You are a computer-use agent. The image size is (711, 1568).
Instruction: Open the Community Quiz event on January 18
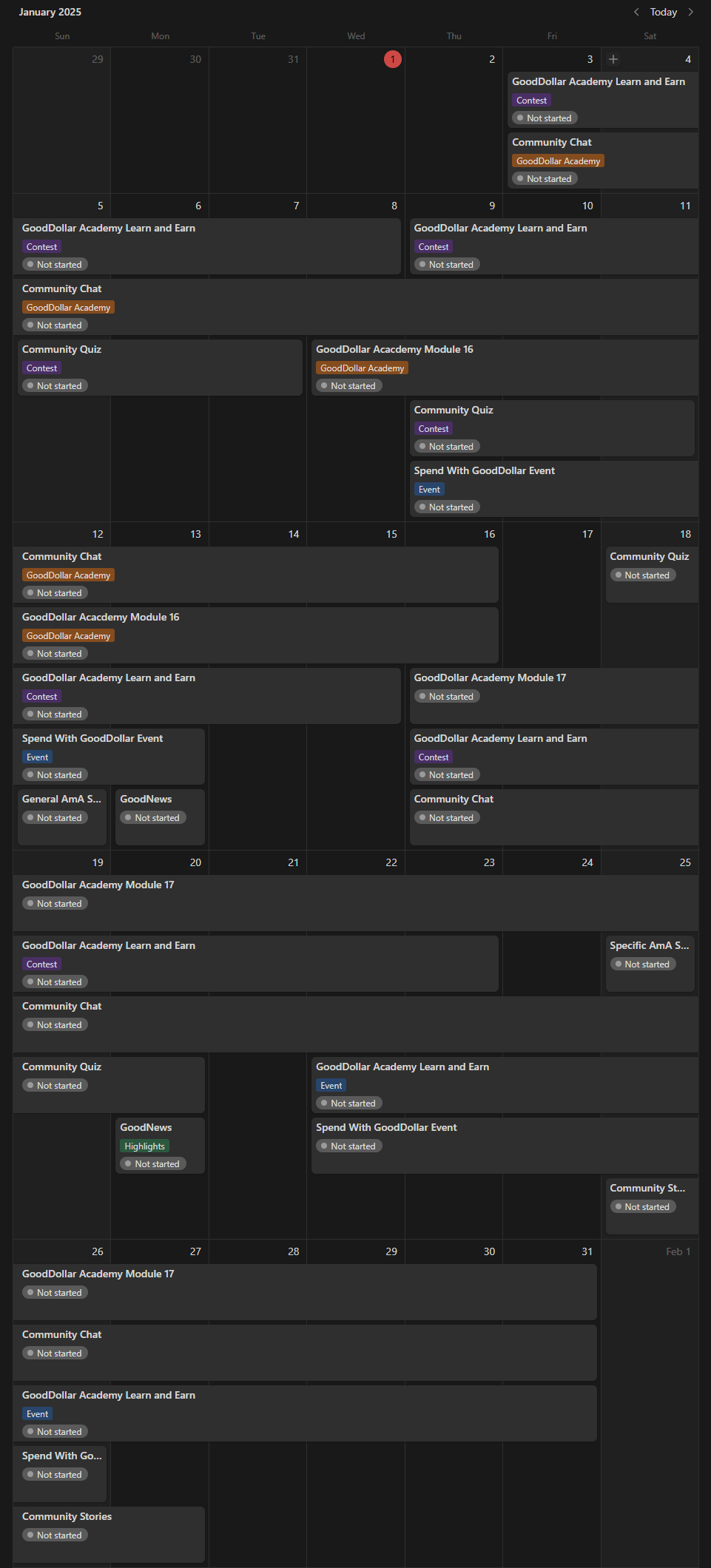coord(652,575)
